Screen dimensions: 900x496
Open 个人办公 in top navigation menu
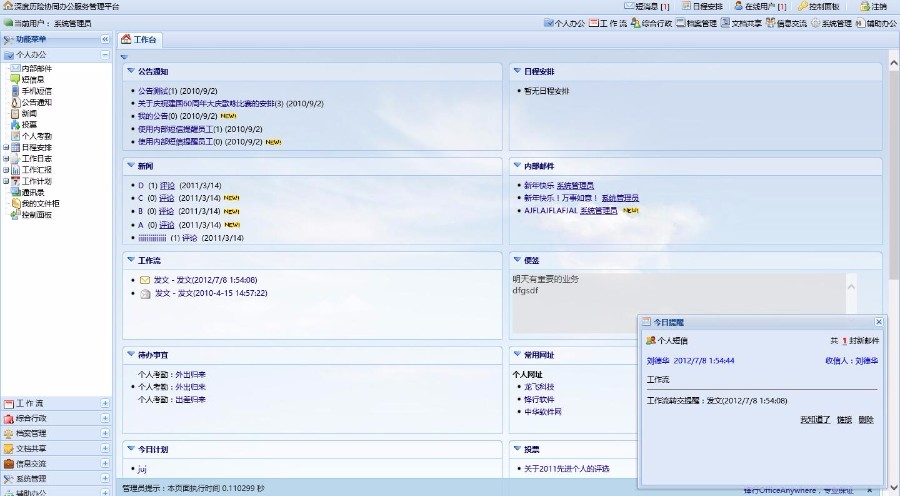pos(564,23)
